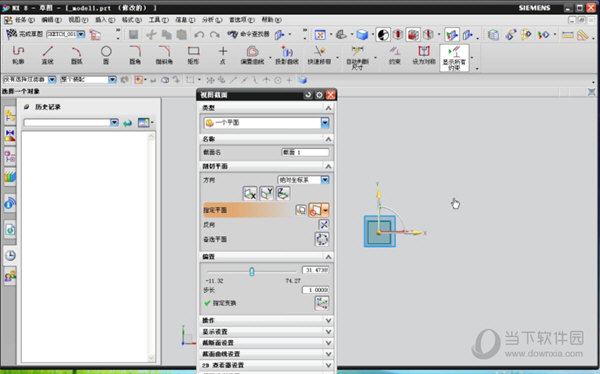Screen dimensions: 600x374
Task: Open the Specify Plane method dropdown arrow
Action: pos(326,210)
